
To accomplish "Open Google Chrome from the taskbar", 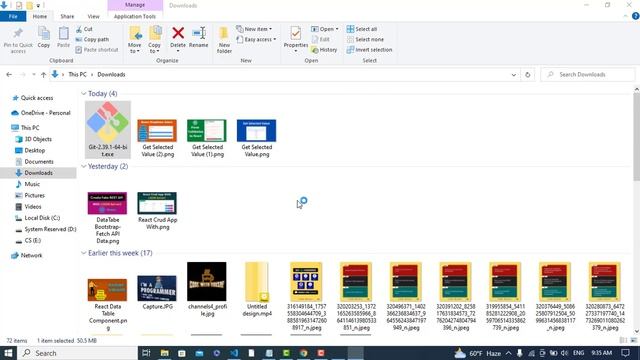I will click(303, 353).
